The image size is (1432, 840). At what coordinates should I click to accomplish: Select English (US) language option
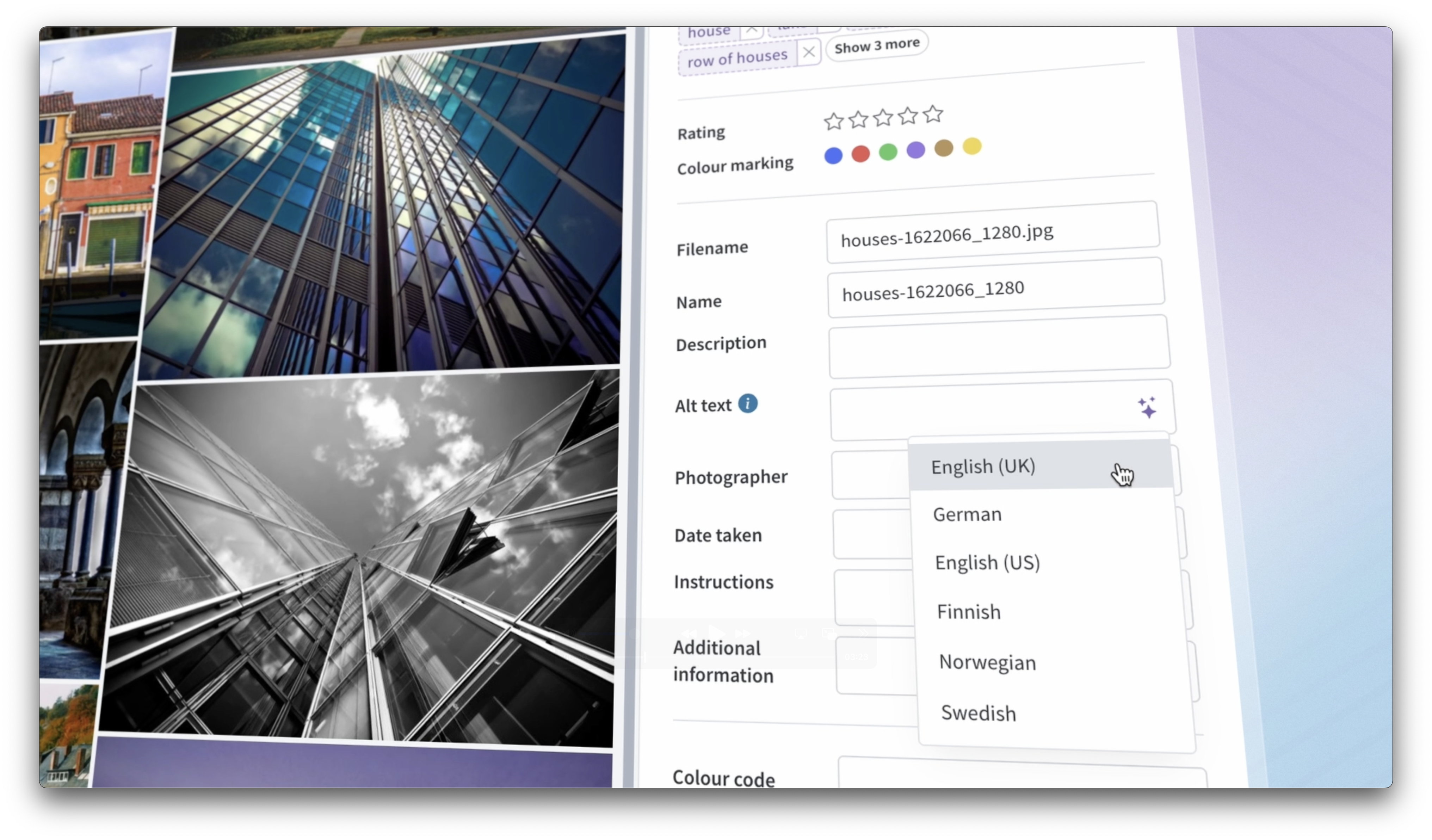tap(987, 563)
